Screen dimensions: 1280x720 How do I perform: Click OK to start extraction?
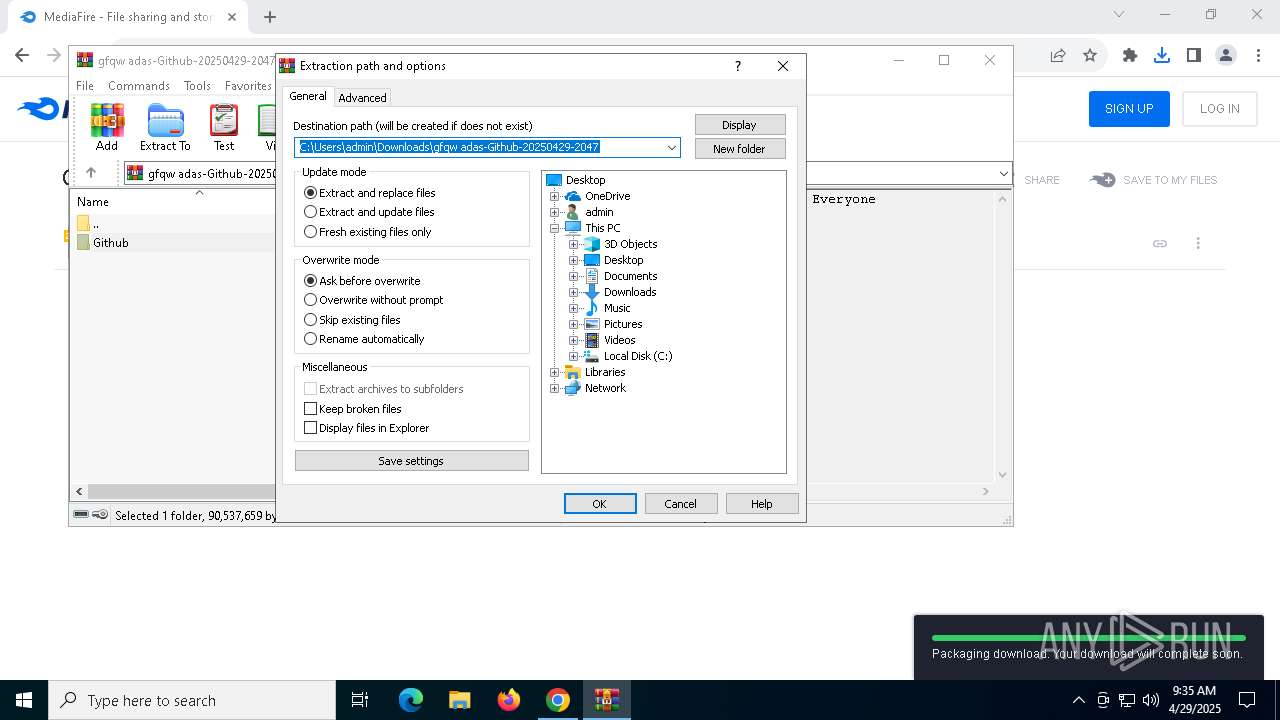click(600, 504)
